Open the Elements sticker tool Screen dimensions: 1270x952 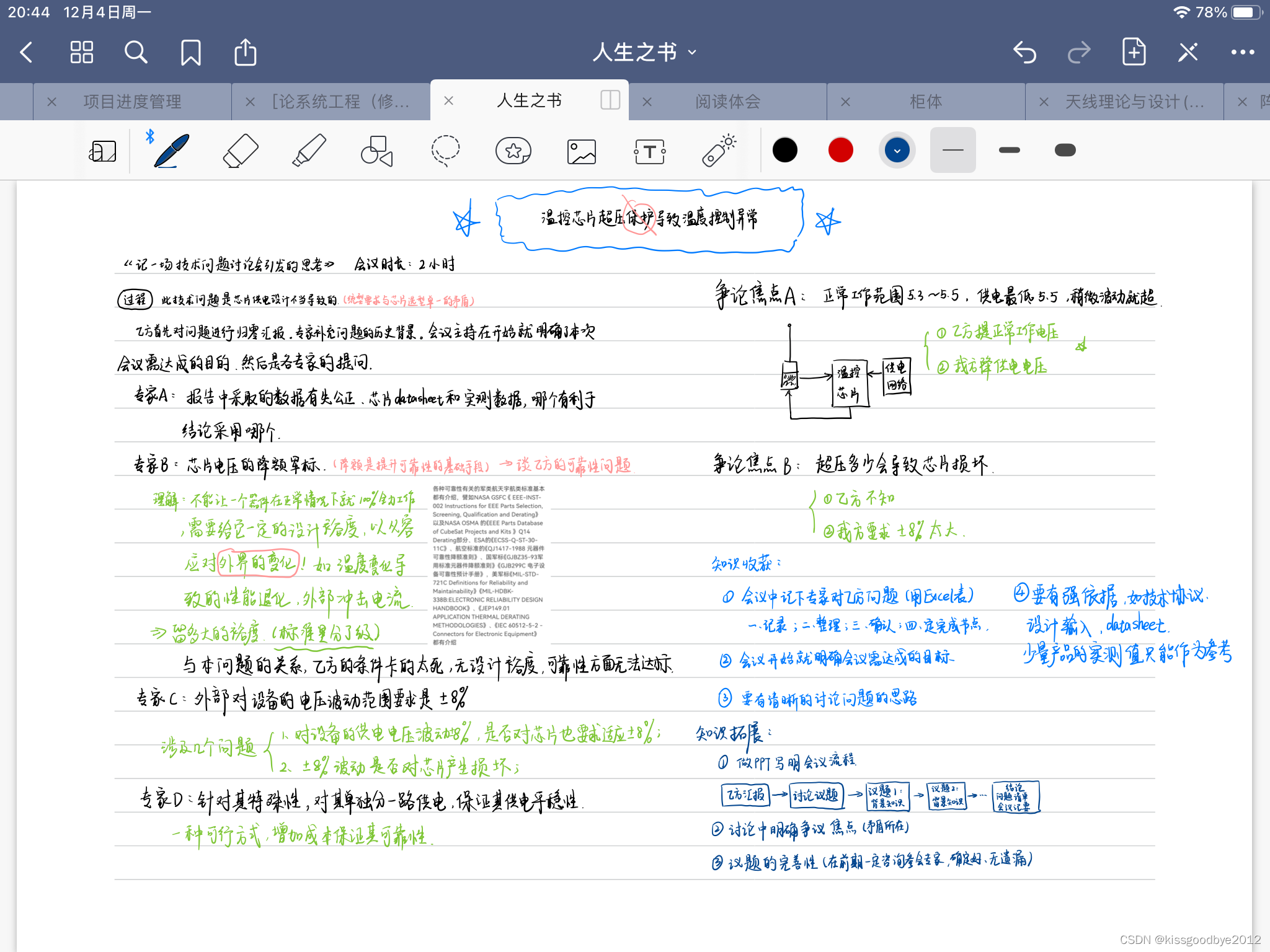coord(513,151)
